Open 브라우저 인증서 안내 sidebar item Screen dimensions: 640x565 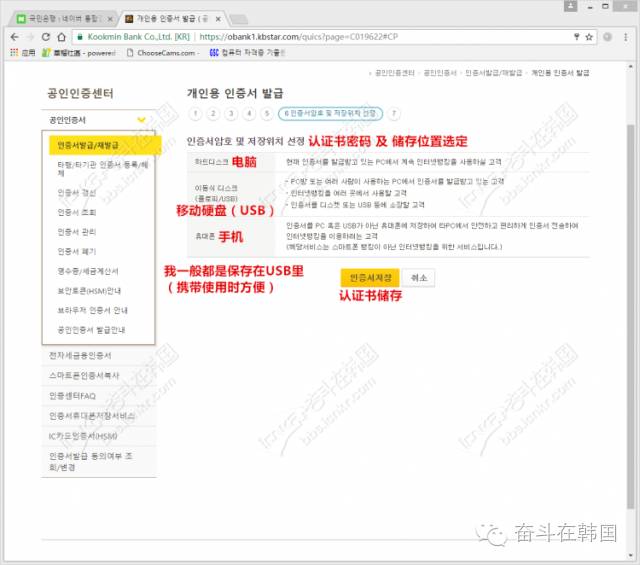(x=92, y=310)
